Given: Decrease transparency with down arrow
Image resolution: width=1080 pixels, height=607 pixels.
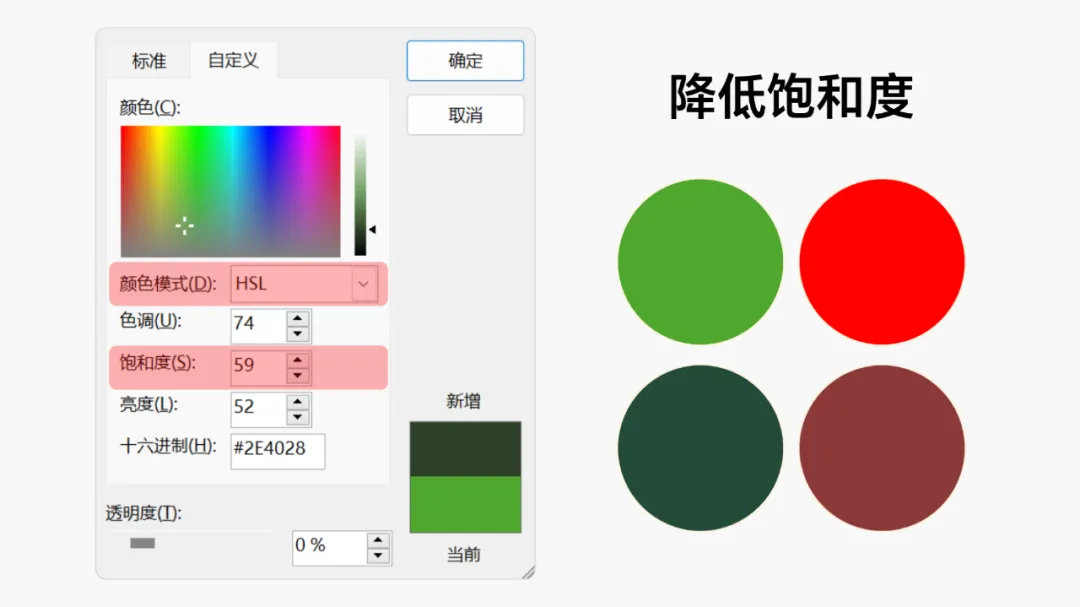Looking at the screenshot, I should 378,556.
